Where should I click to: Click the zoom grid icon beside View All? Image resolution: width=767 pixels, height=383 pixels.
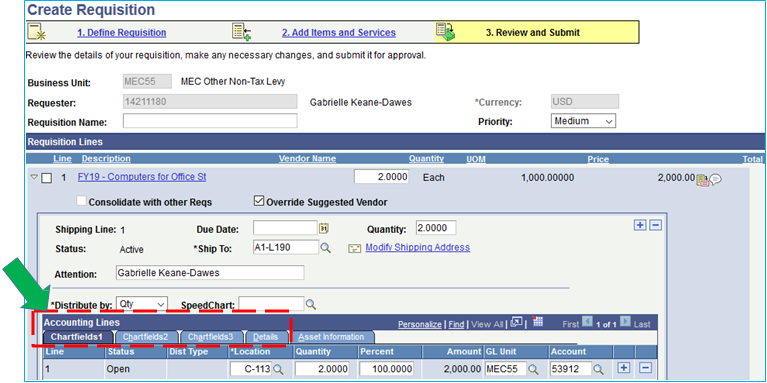(x=516, y=322)
